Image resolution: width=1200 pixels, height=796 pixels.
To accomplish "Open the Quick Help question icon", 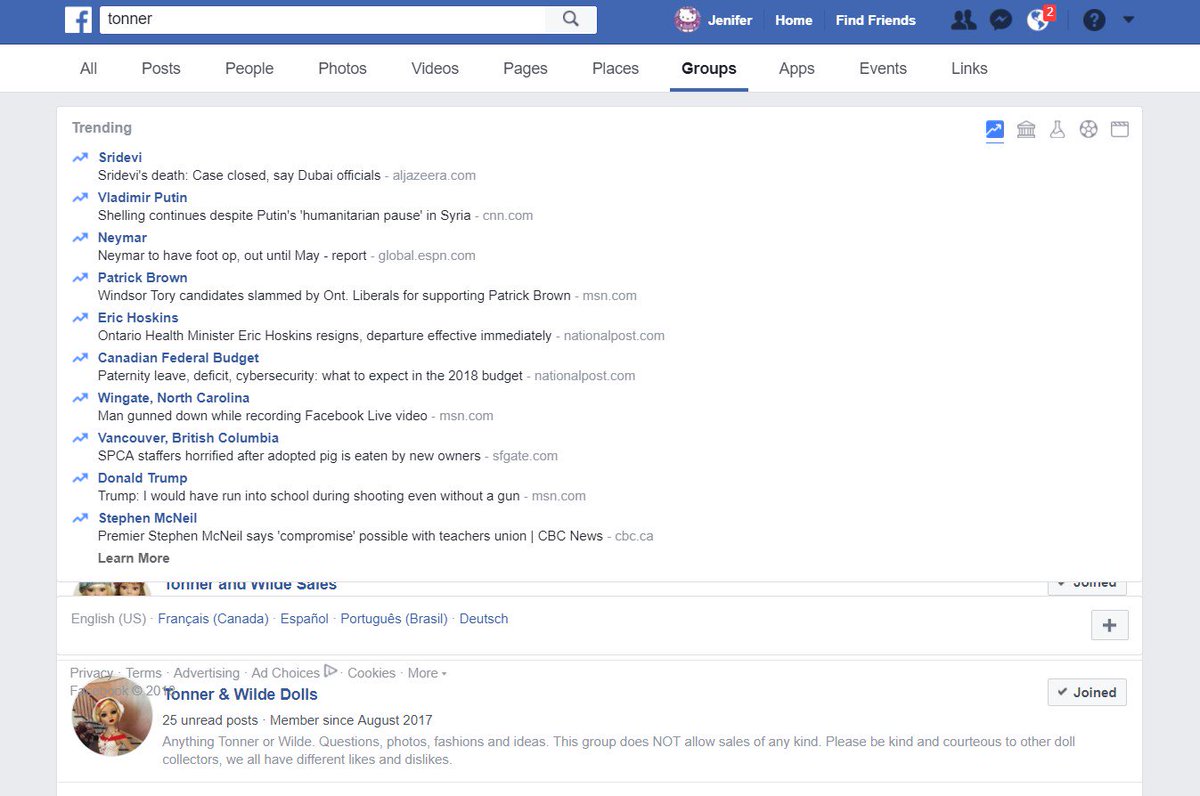I will [x=1094, y=20].
